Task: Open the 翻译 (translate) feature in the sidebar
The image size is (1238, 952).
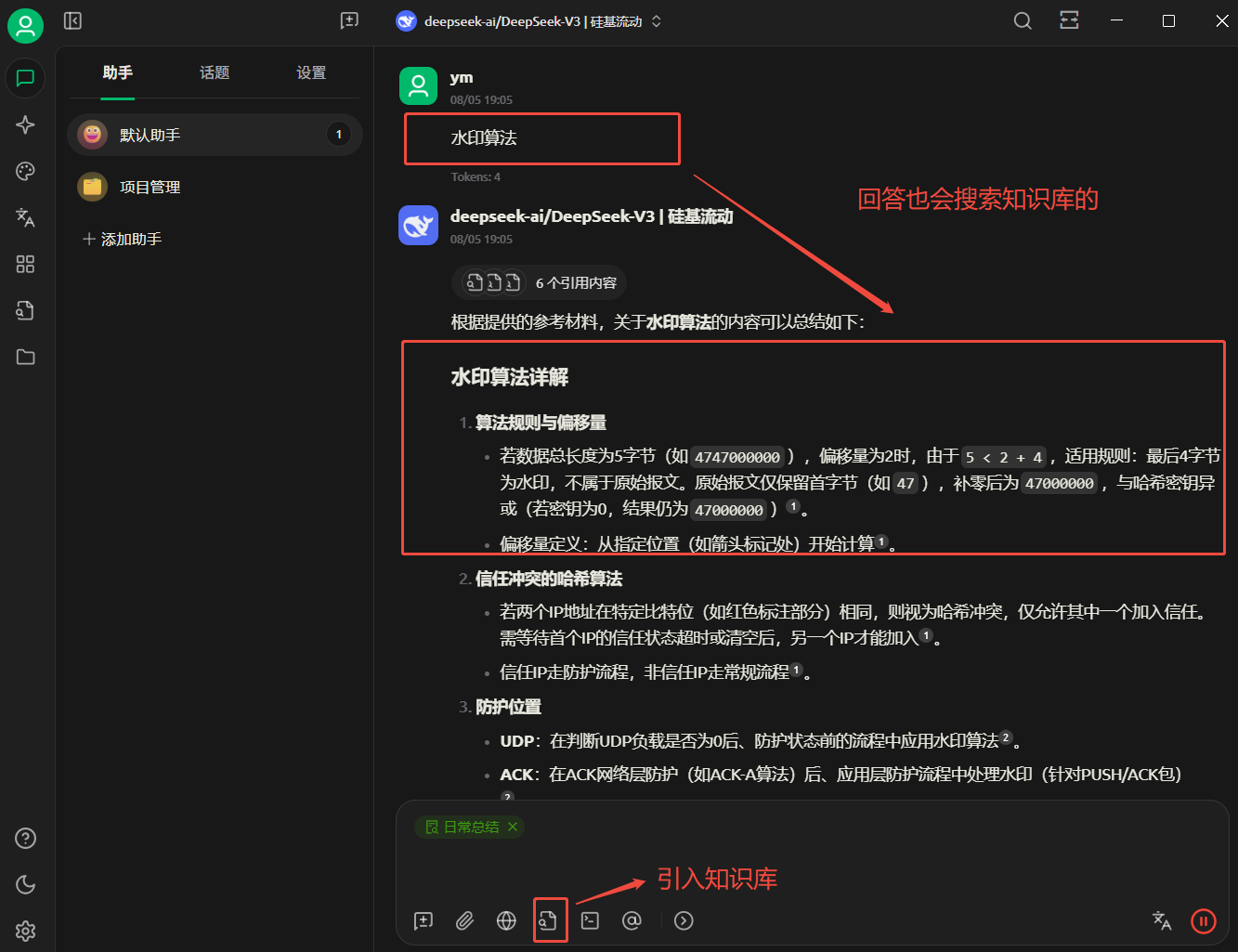Action: tap(25, 217)
